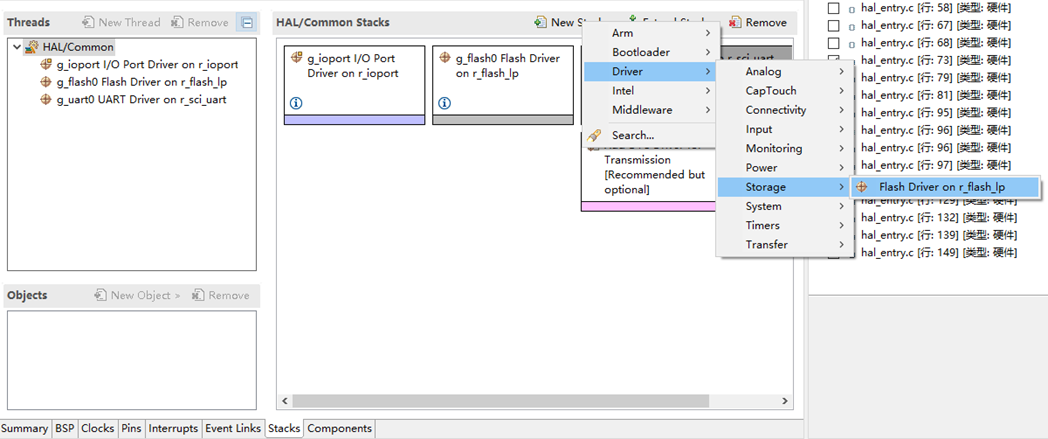Viewport: 1048px width, 439px height.
Task: Open the Monitoring driver category
Action: (x=785, y=148)
